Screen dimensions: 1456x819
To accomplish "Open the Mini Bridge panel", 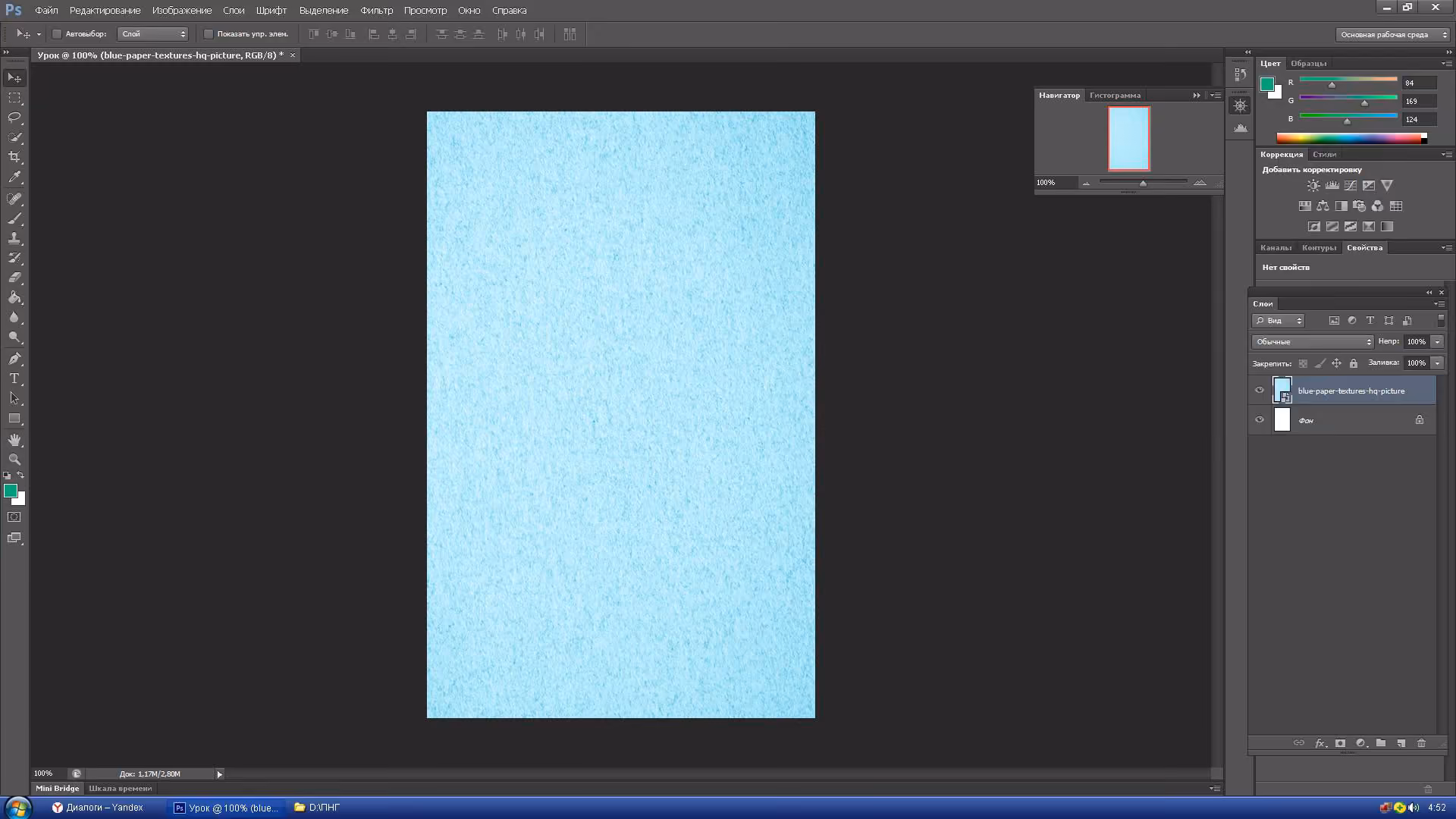I will point(58,789).
